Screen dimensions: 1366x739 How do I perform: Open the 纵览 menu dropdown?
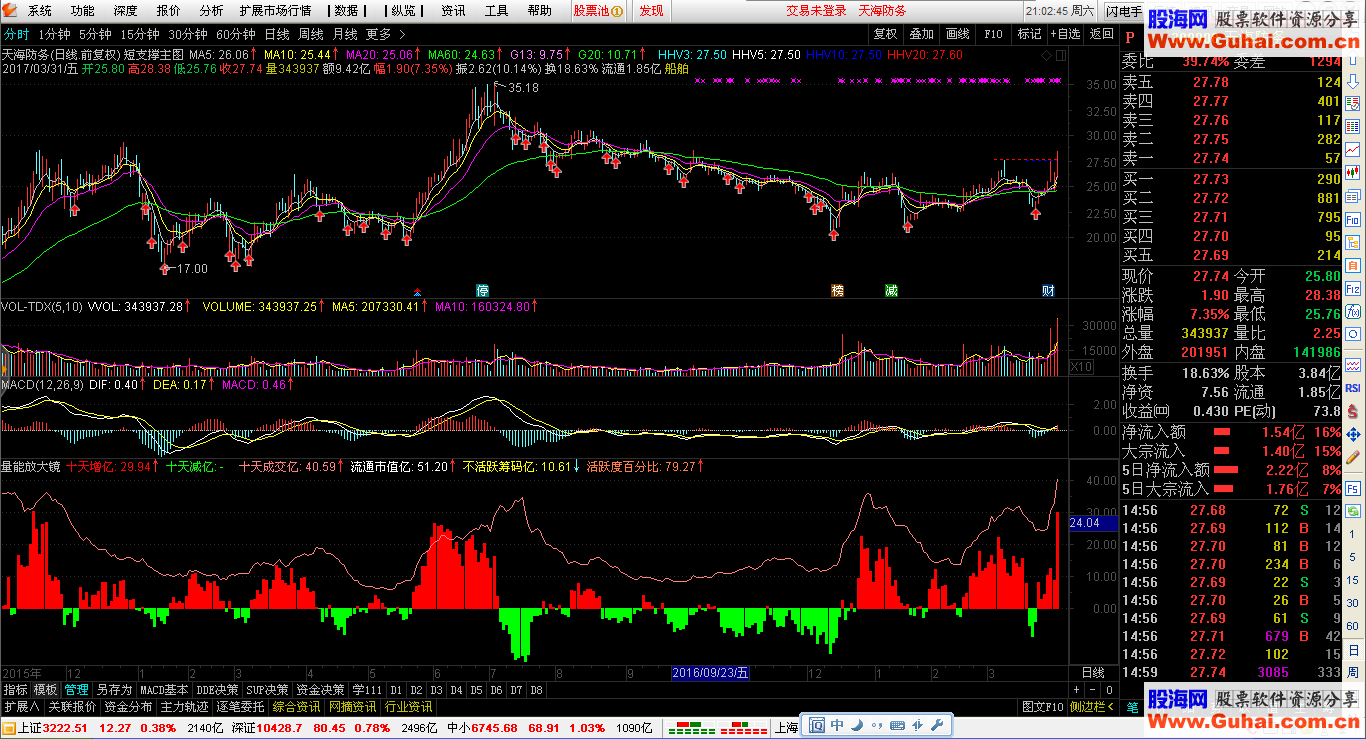(x=405, y=11)
